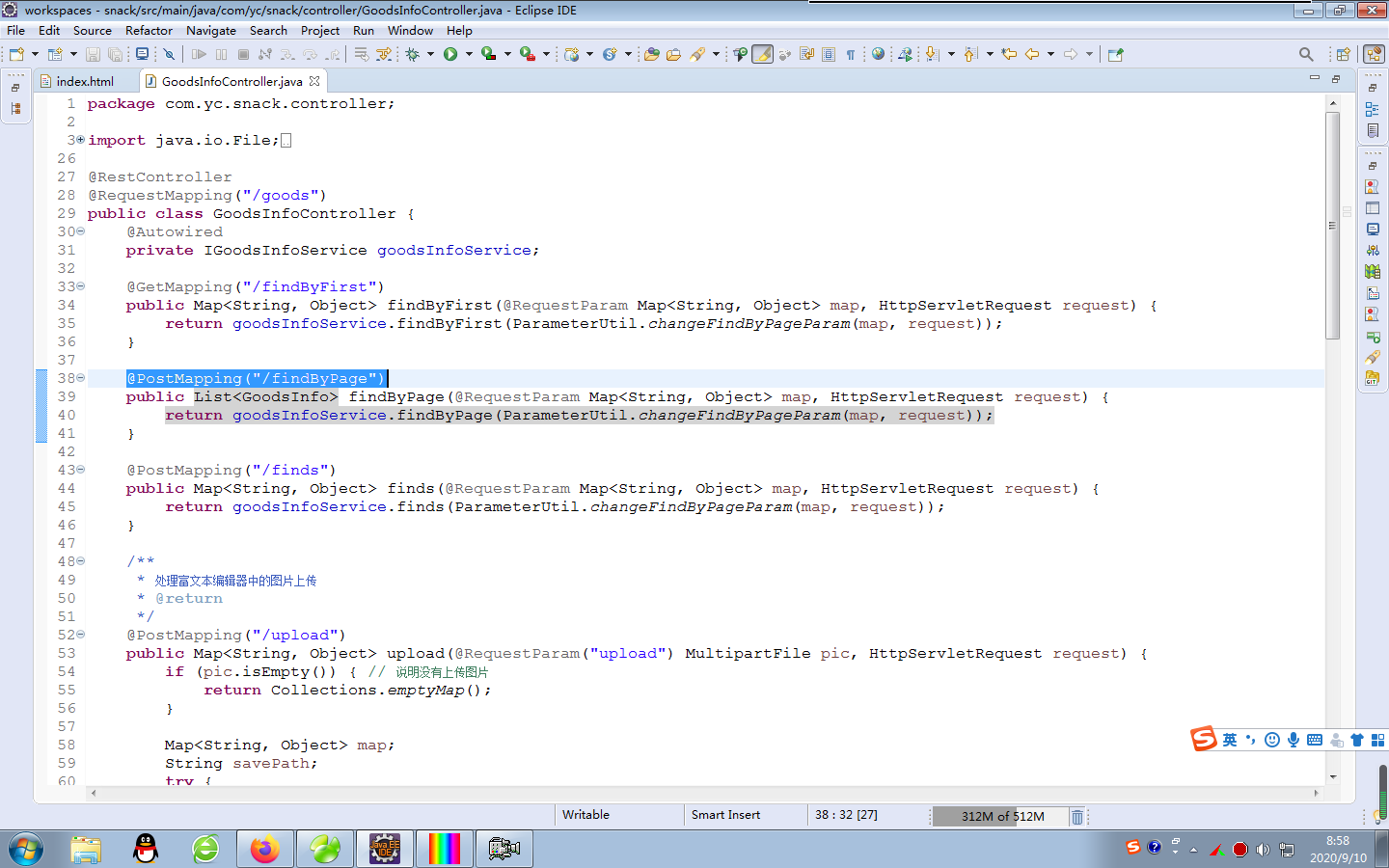Image resolution: width=1389 pixels, height=868 pixels.
Task: Collapse the findByPage method at line 38
Action: click(81, 378)
